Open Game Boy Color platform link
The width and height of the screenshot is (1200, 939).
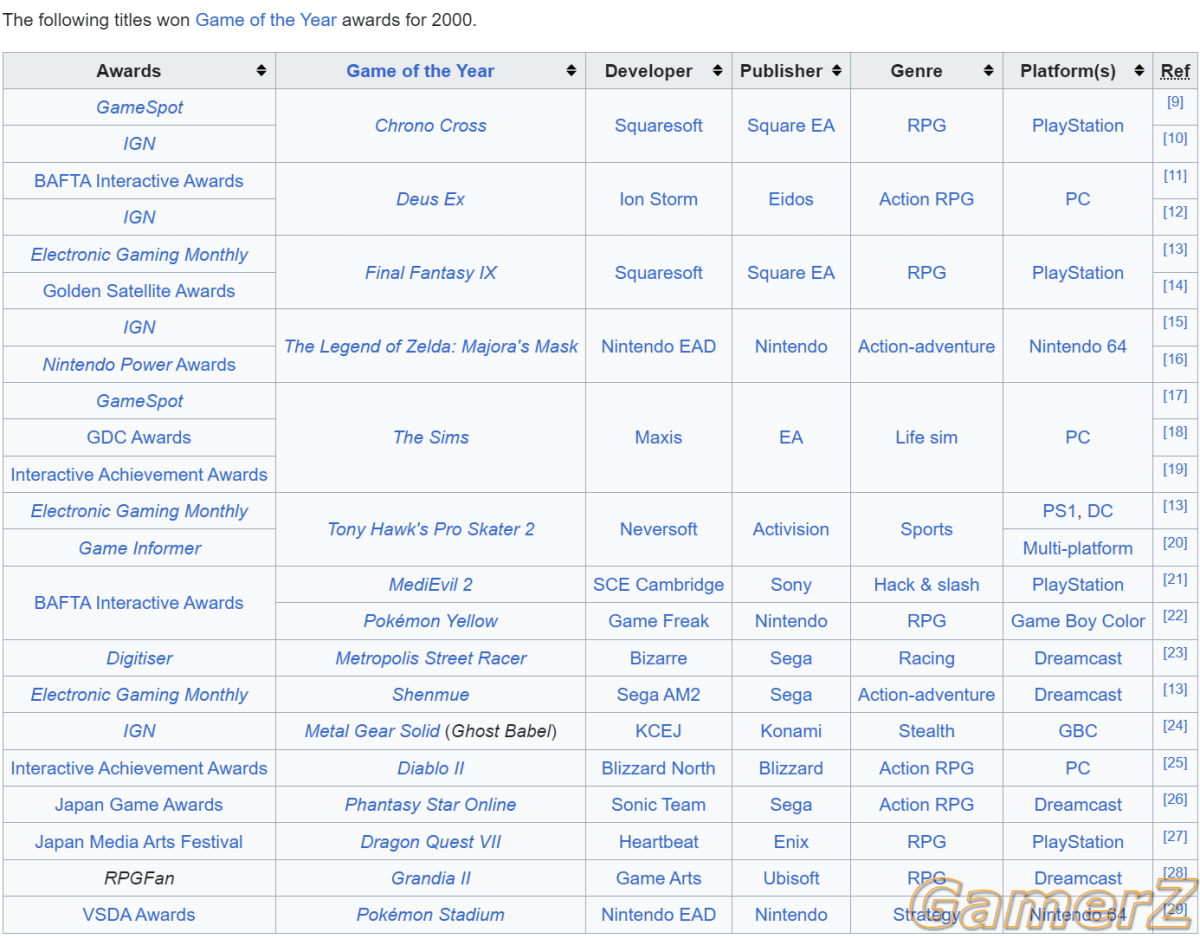click(x=1078, y=621)
